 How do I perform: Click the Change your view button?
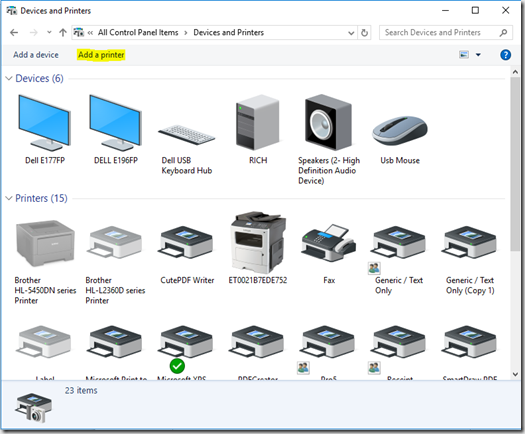pos(464,54)
